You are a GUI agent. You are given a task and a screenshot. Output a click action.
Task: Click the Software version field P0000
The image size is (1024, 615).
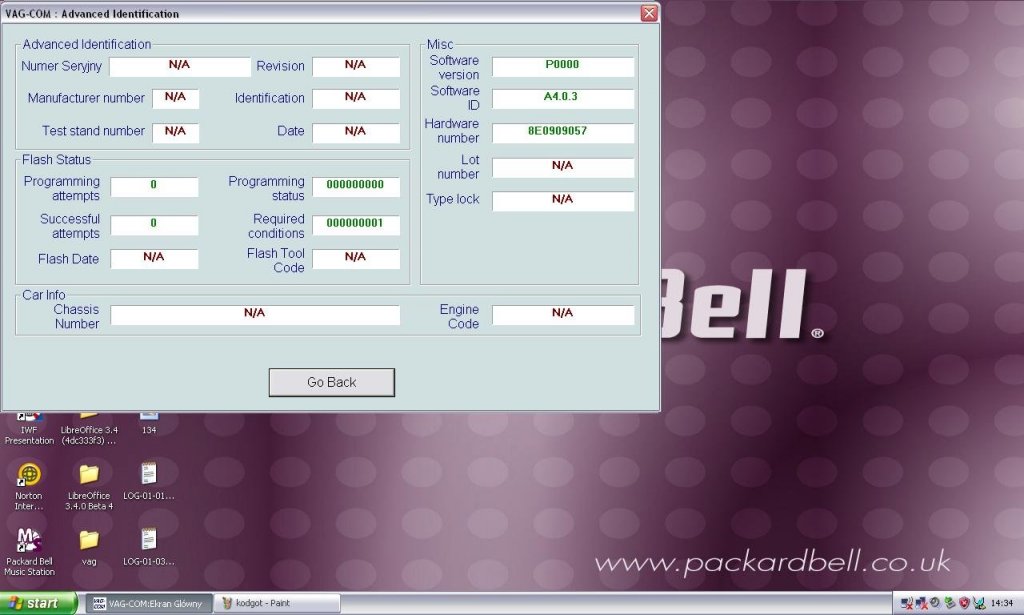tap(562, 67)
